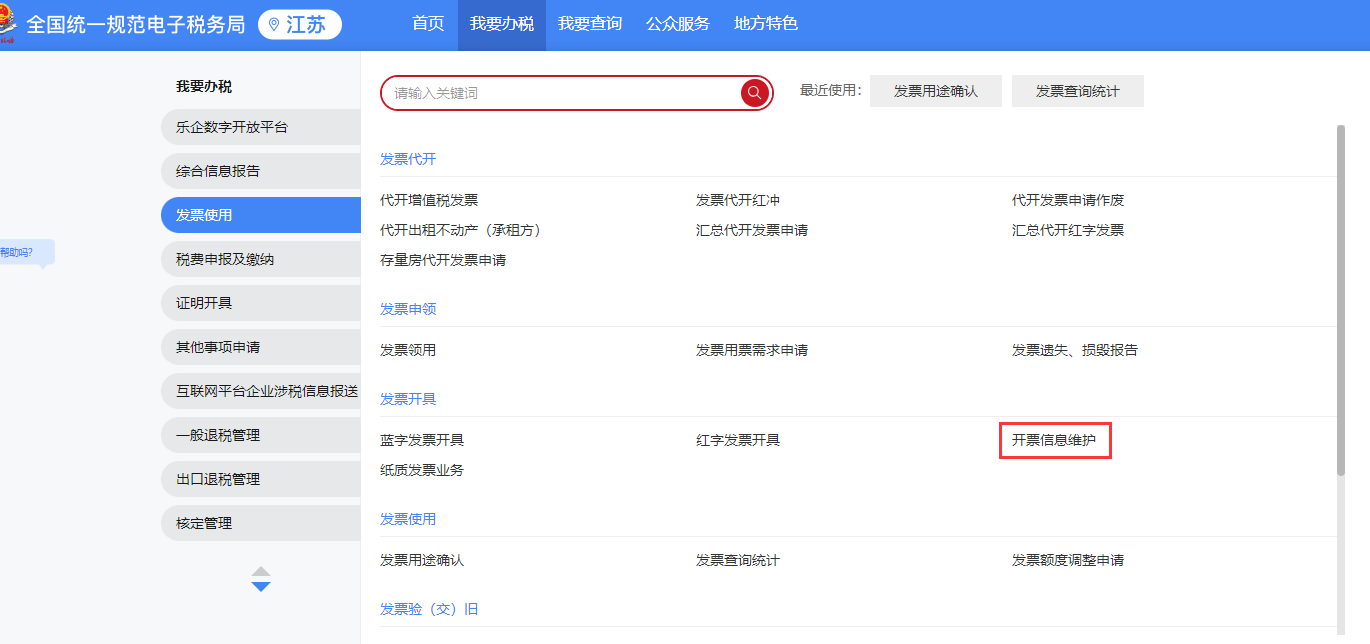Open the highlighted 开票信息维护 link
Image resolution: width=1370 pixels, height=644 pixels.
(x=1055, y=440)
